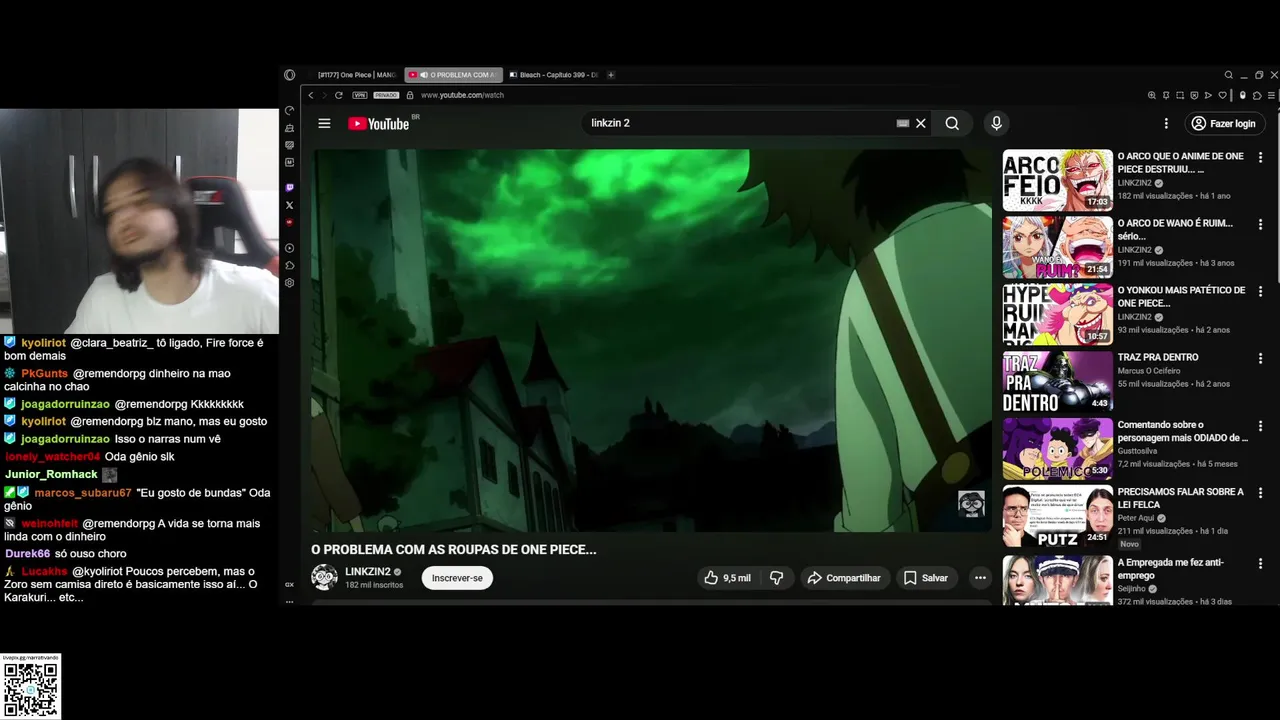The width and height of the screenshot is (1280, 720).
Task: Open the GX Control speedometer sidebar icon
Action: pyautogui.click(x=289, y=110)
